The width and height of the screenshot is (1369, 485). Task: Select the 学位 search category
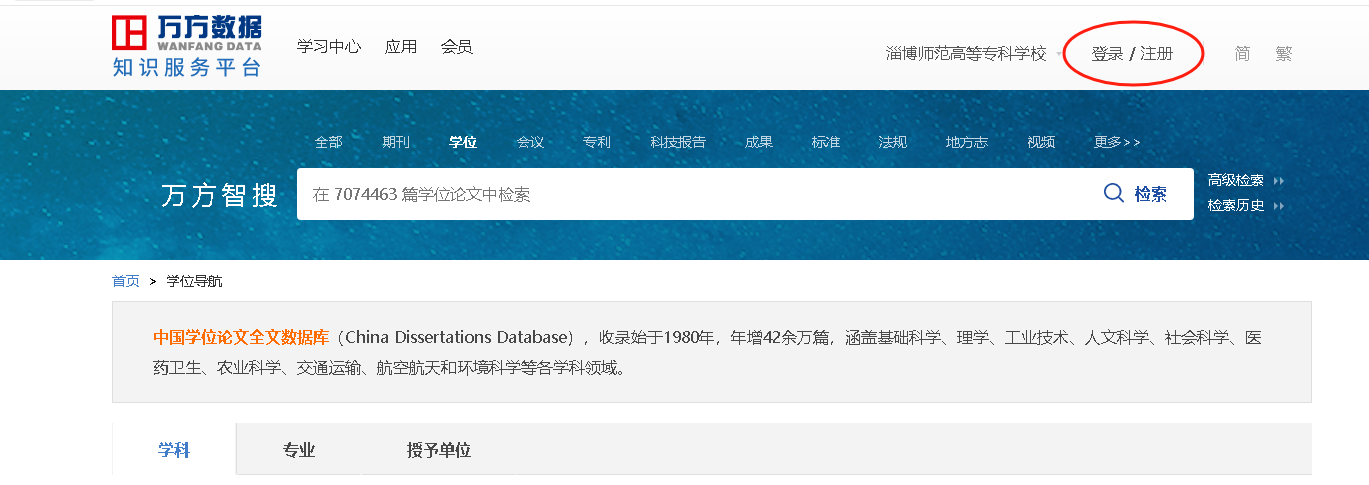463,142
